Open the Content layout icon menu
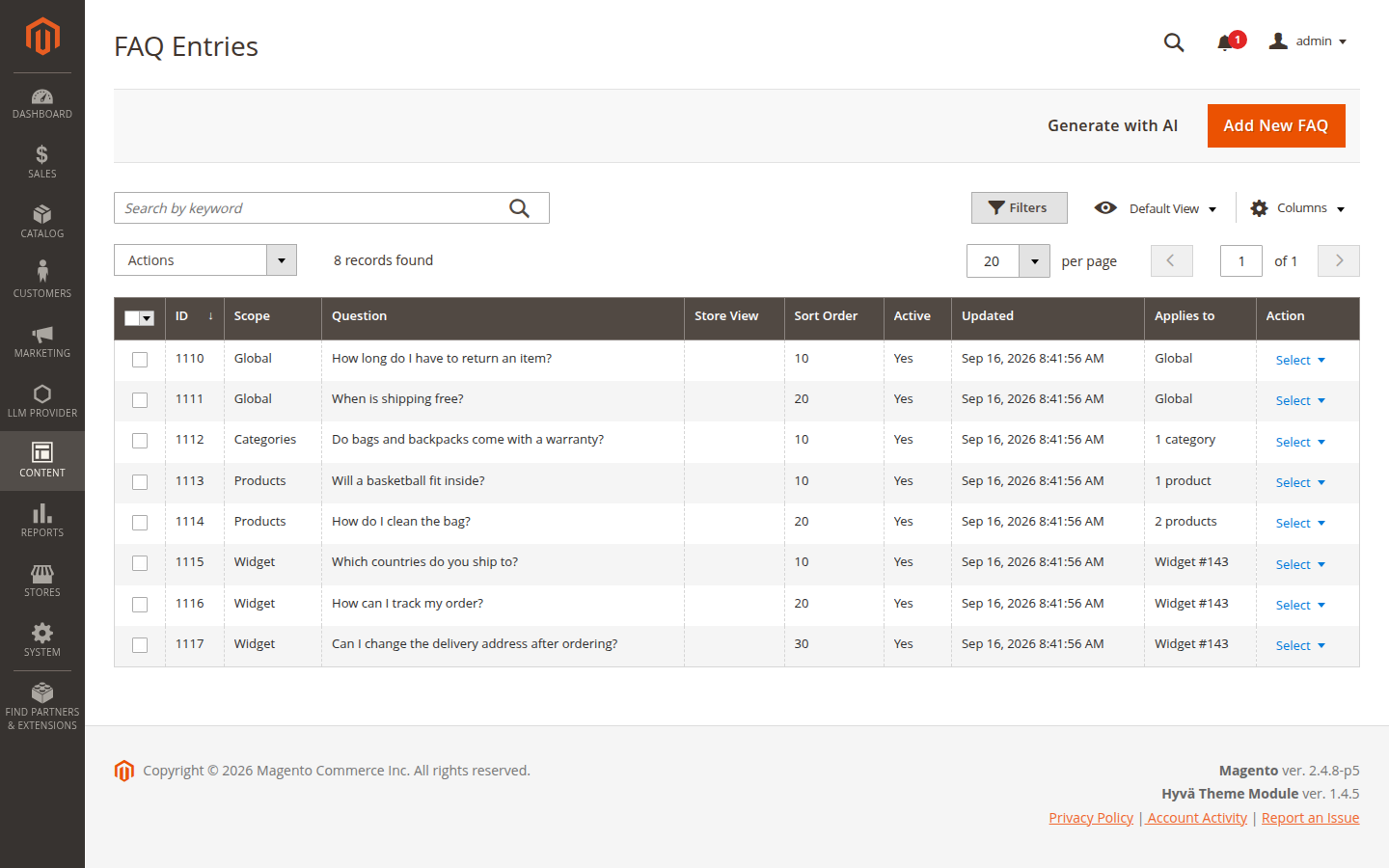 [x=42, y=451]
